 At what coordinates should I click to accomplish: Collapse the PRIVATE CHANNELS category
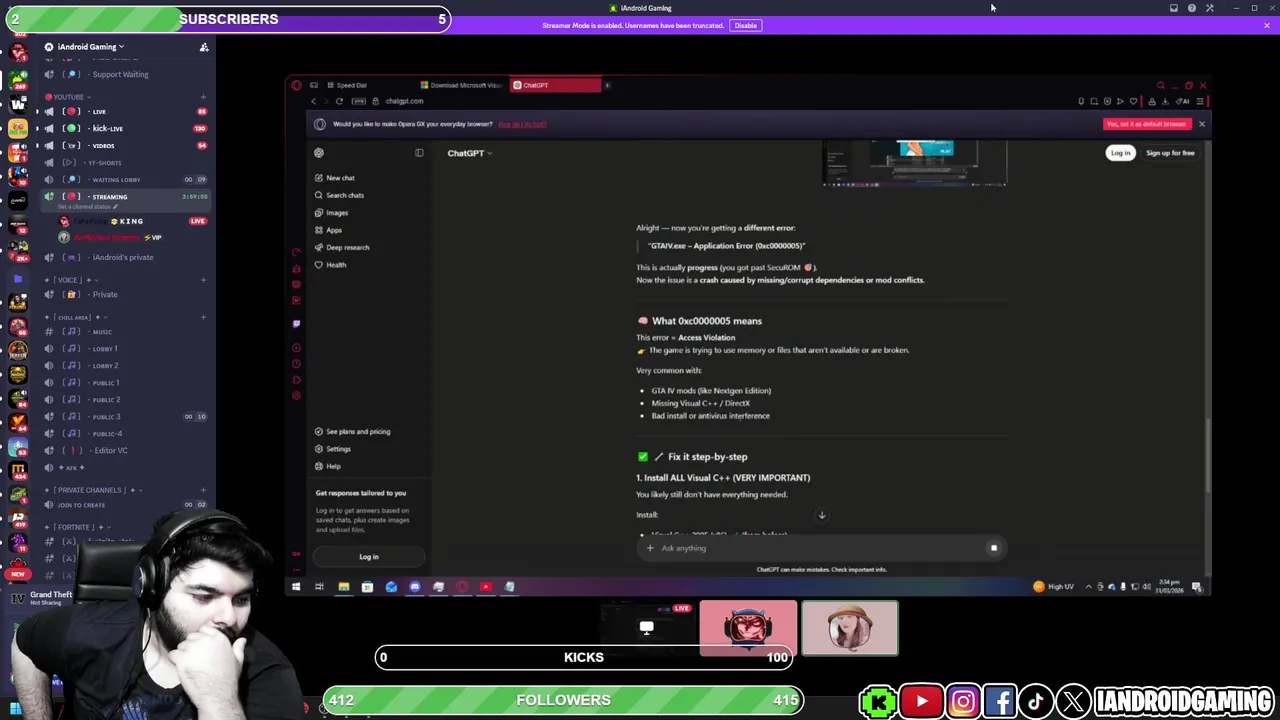pyautogui.click(x=92, y=490)
